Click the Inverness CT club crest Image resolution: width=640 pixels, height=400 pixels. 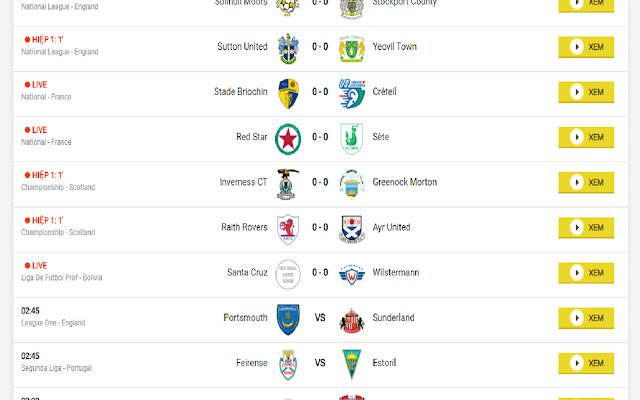click(x=288, y=184)
